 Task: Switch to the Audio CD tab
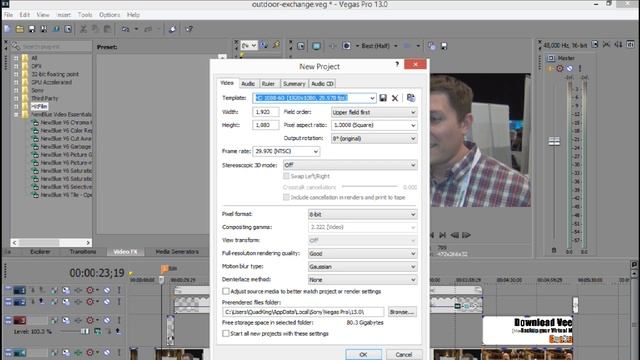coord(322,84)
